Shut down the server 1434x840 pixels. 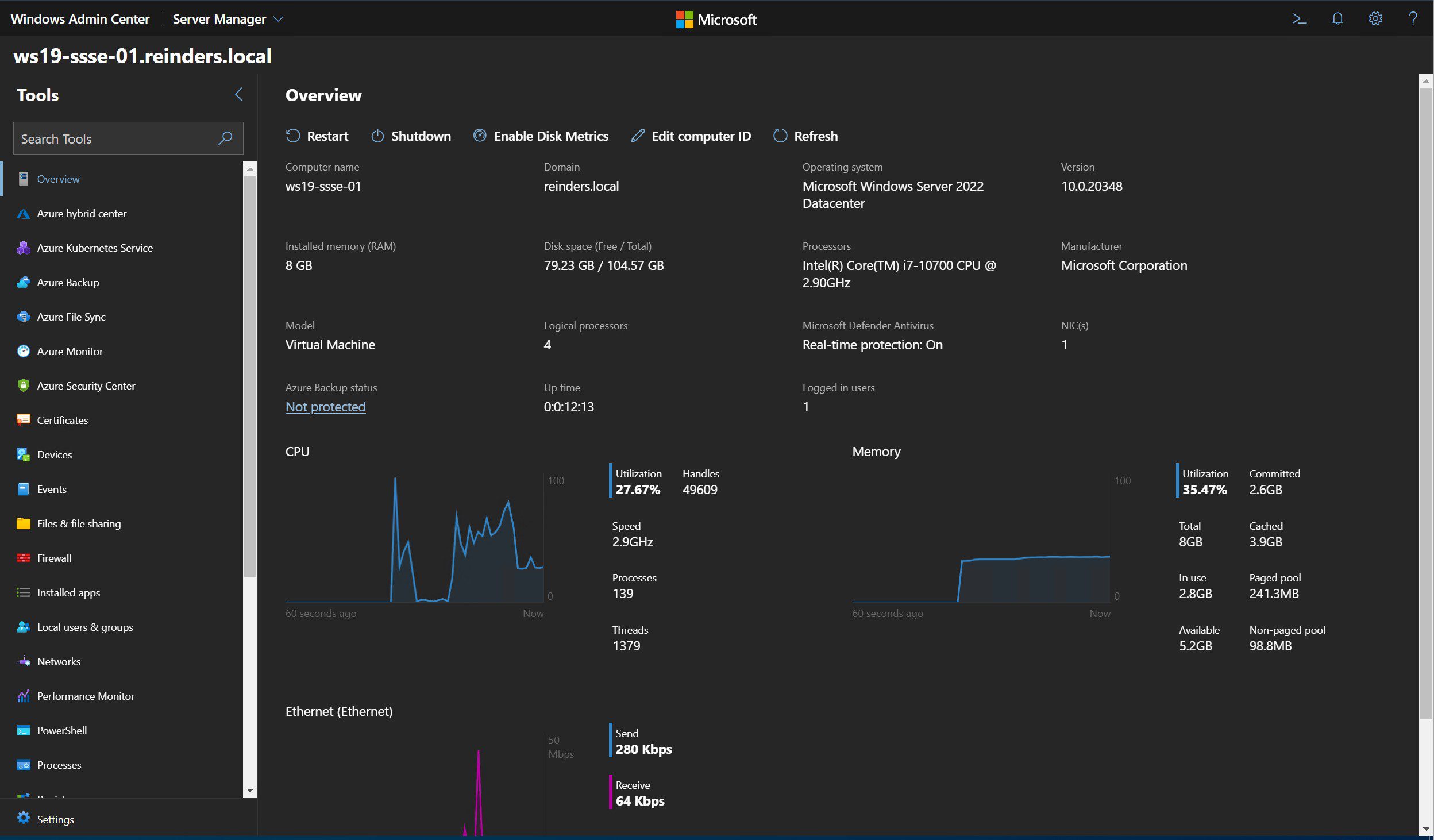coord(411,136)
